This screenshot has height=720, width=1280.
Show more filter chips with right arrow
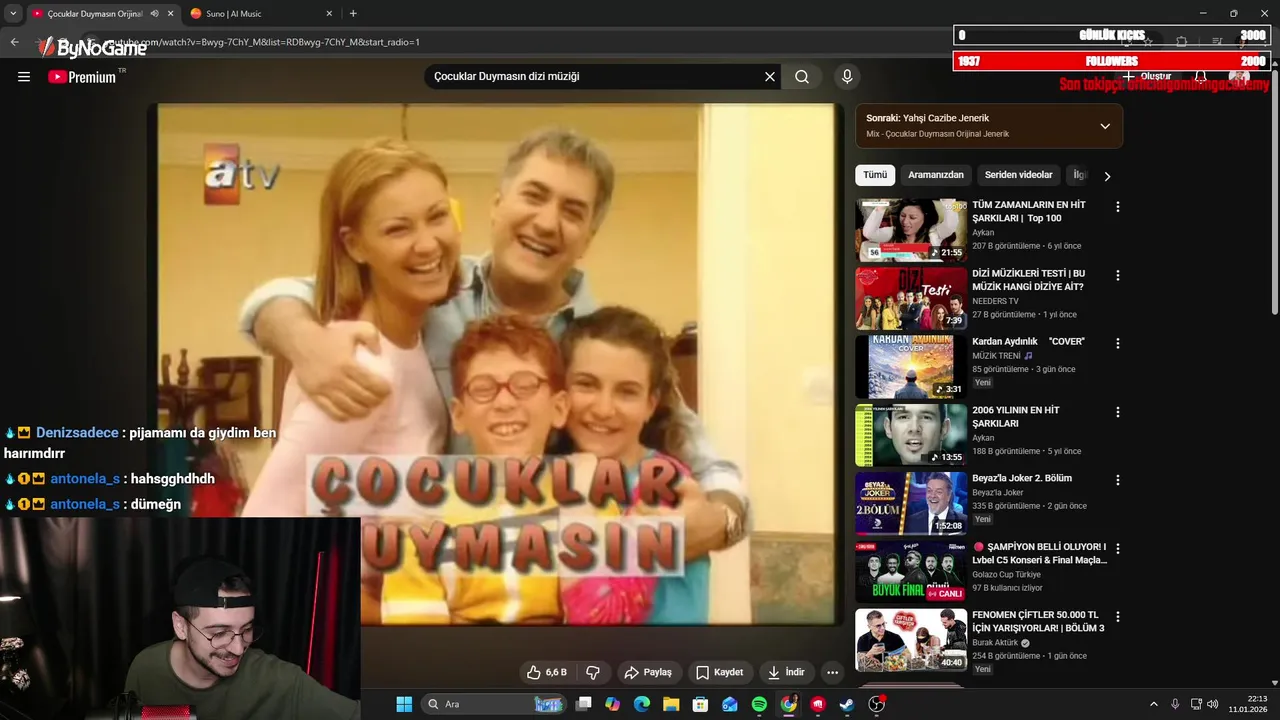point(1107,176)
